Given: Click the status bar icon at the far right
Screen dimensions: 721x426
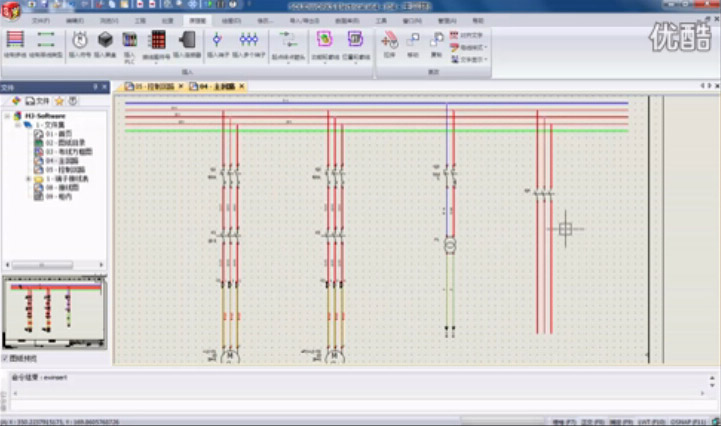Looking at the screenshot, I should click(x=715, y=421).
